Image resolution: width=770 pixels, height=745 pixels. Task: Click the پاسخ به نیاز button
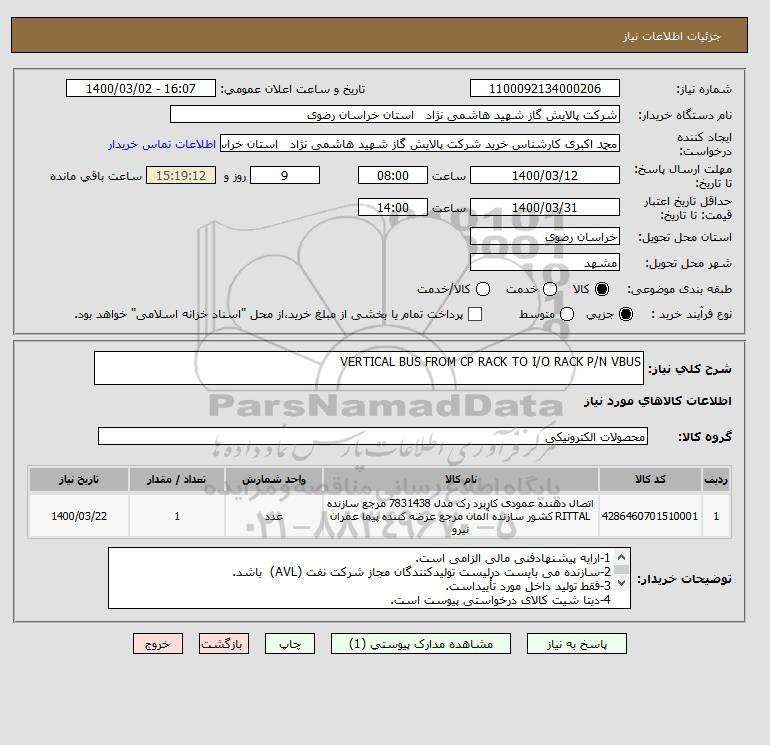[577, 644]
